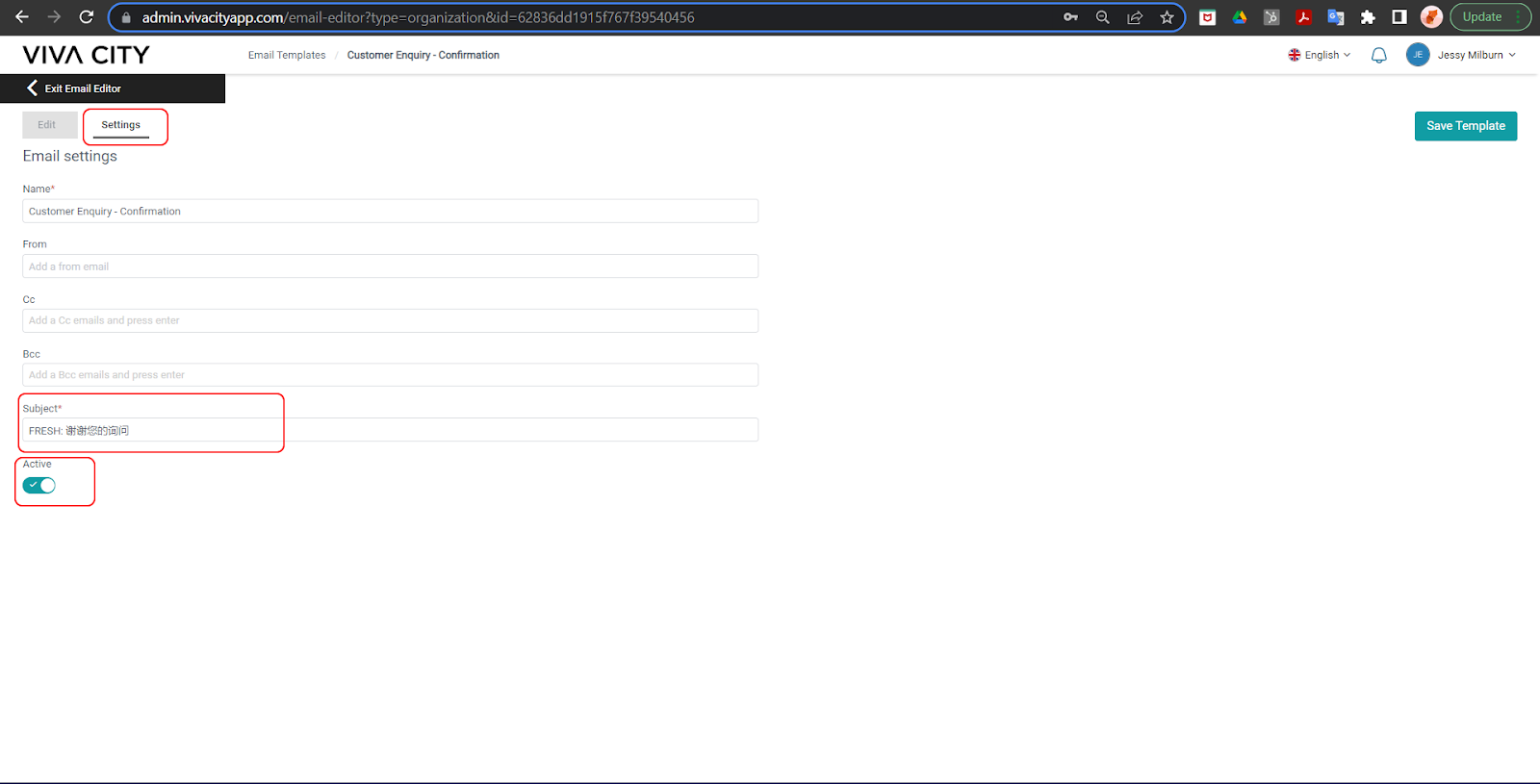This screenshot has width=1540, height=784.
Task: Click the padlock site info icon
Action: [x=126, y=17]
